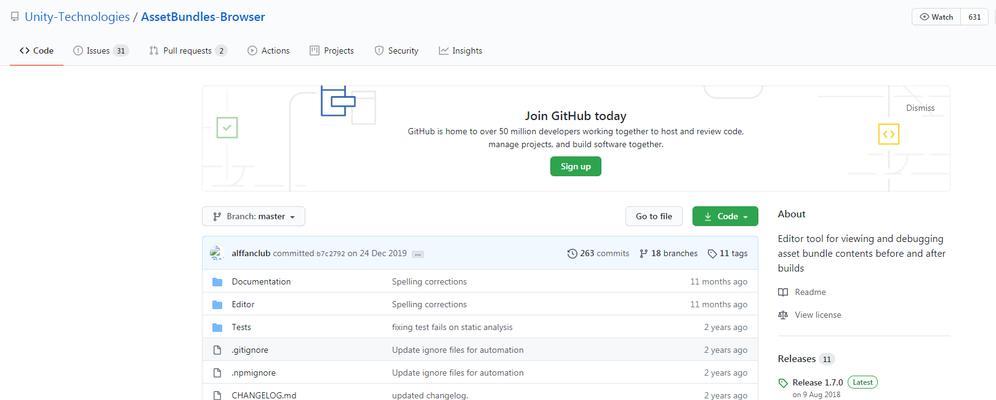Viewport: 996px width, 400px height.
Task: Open .npmignore's 'Update ignore files for automation' commit
Action: tap(458, 373)
